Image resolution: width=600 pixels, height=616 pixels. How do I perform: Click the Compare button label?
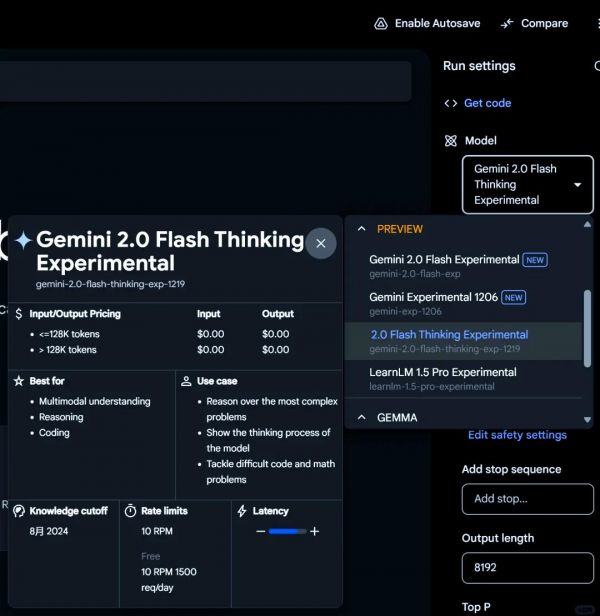544,24
